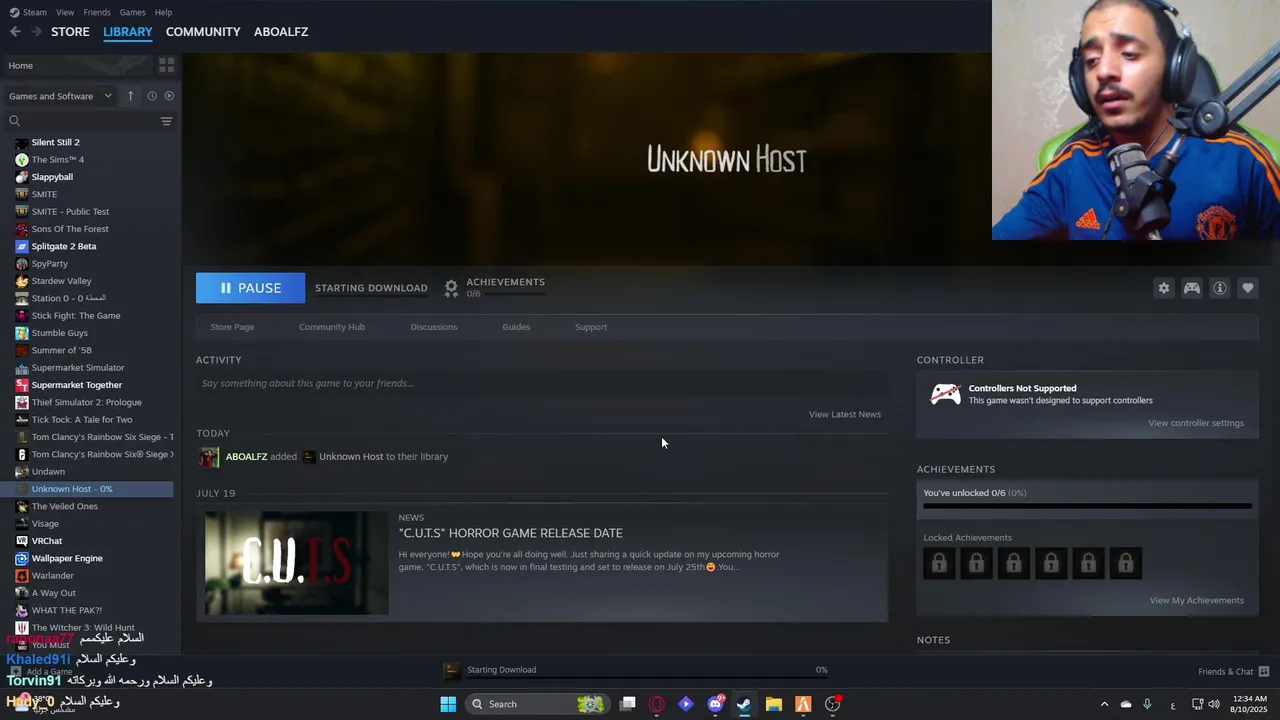Open the Support tab
This screenshot has width=1280, height=720.
click(x=591, y=327)
